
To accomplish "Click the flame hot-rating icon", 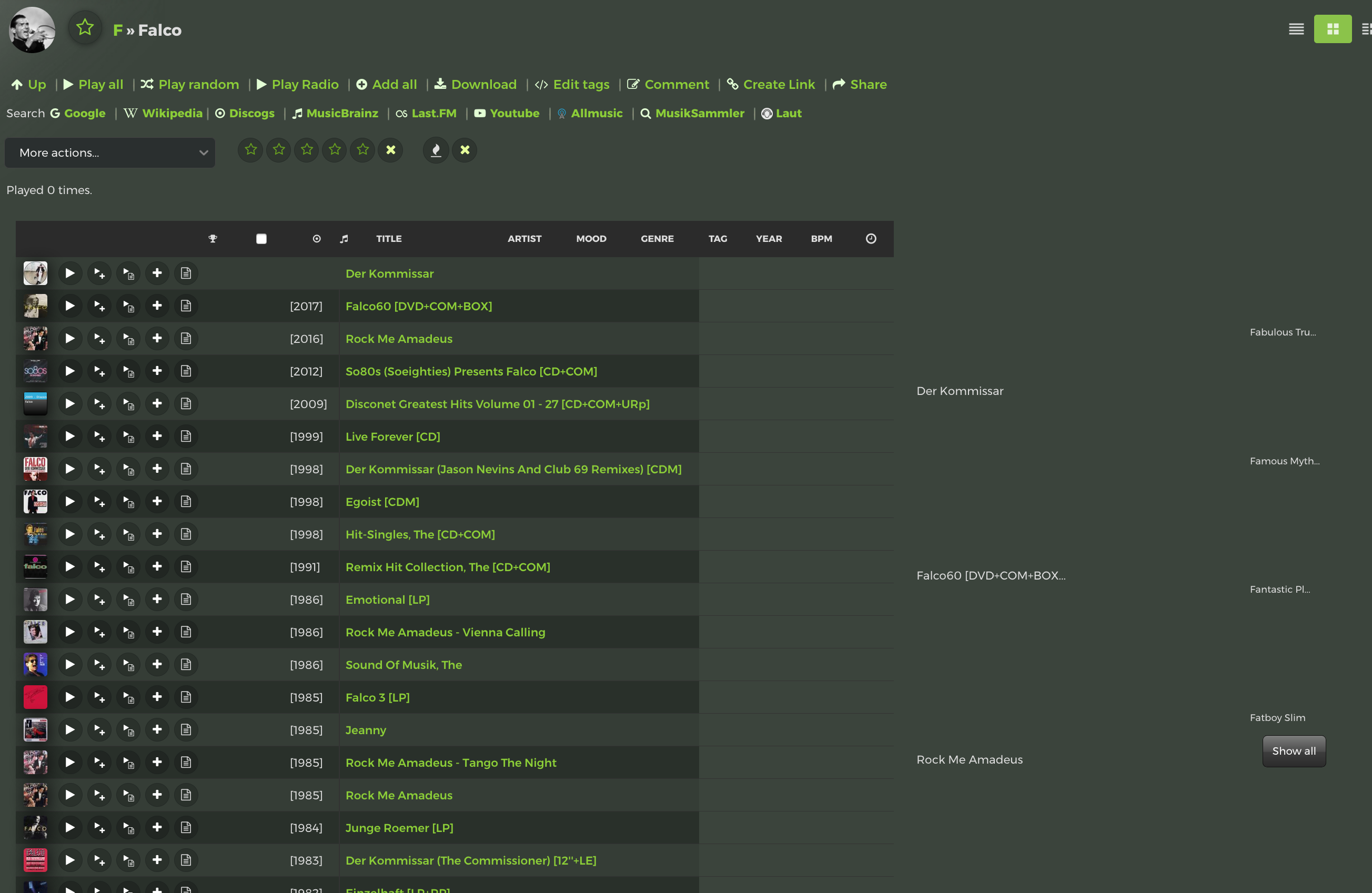I will pos(437,150).
